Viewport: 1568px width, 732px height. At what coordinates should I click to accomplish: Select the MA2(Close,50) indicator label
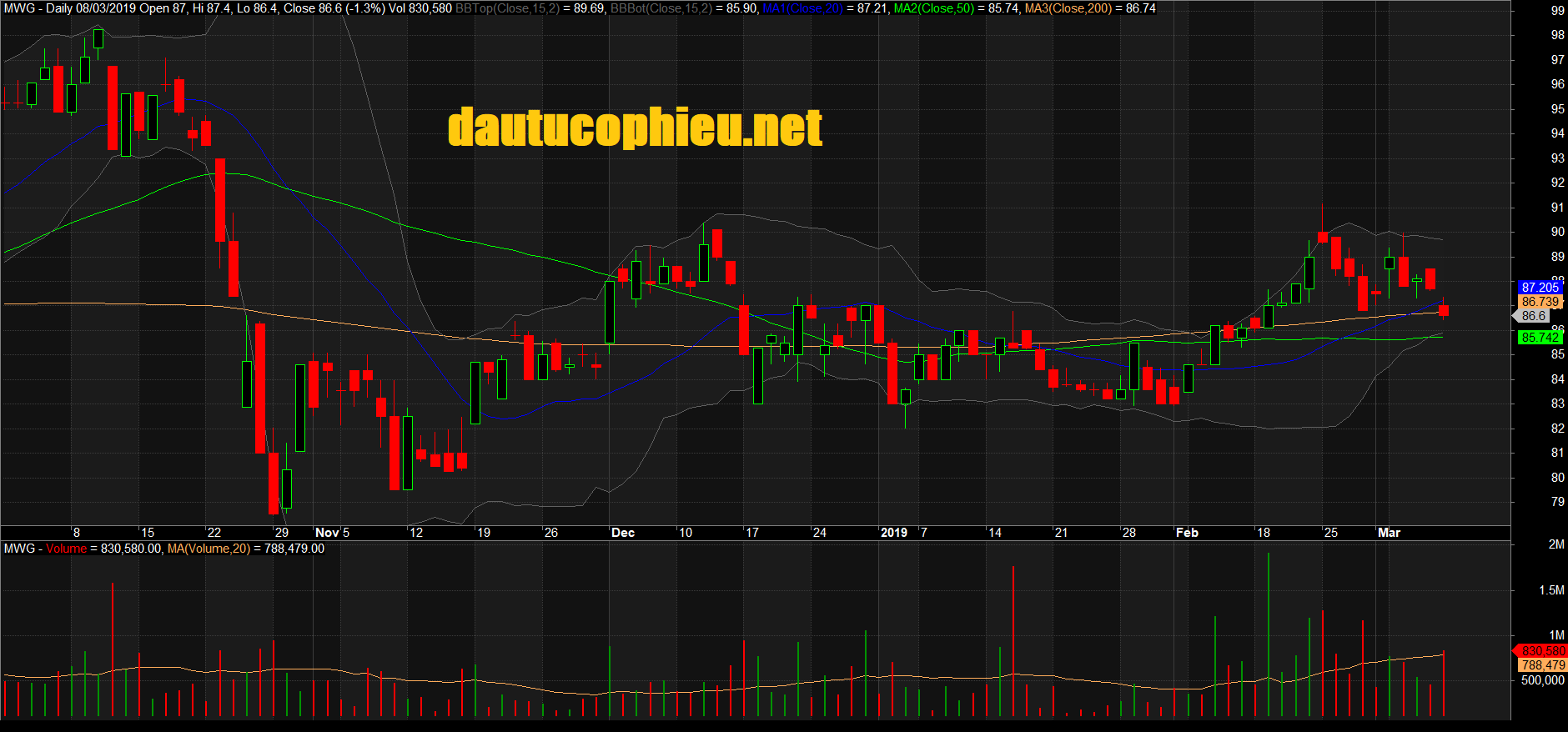pyautogui.click(x=933, y=8)
